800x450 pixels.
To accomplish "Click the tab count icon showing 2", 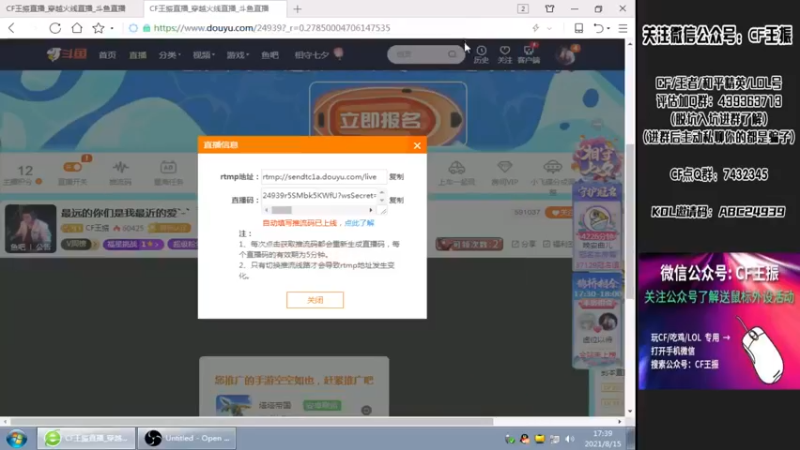I will (523, 9).
